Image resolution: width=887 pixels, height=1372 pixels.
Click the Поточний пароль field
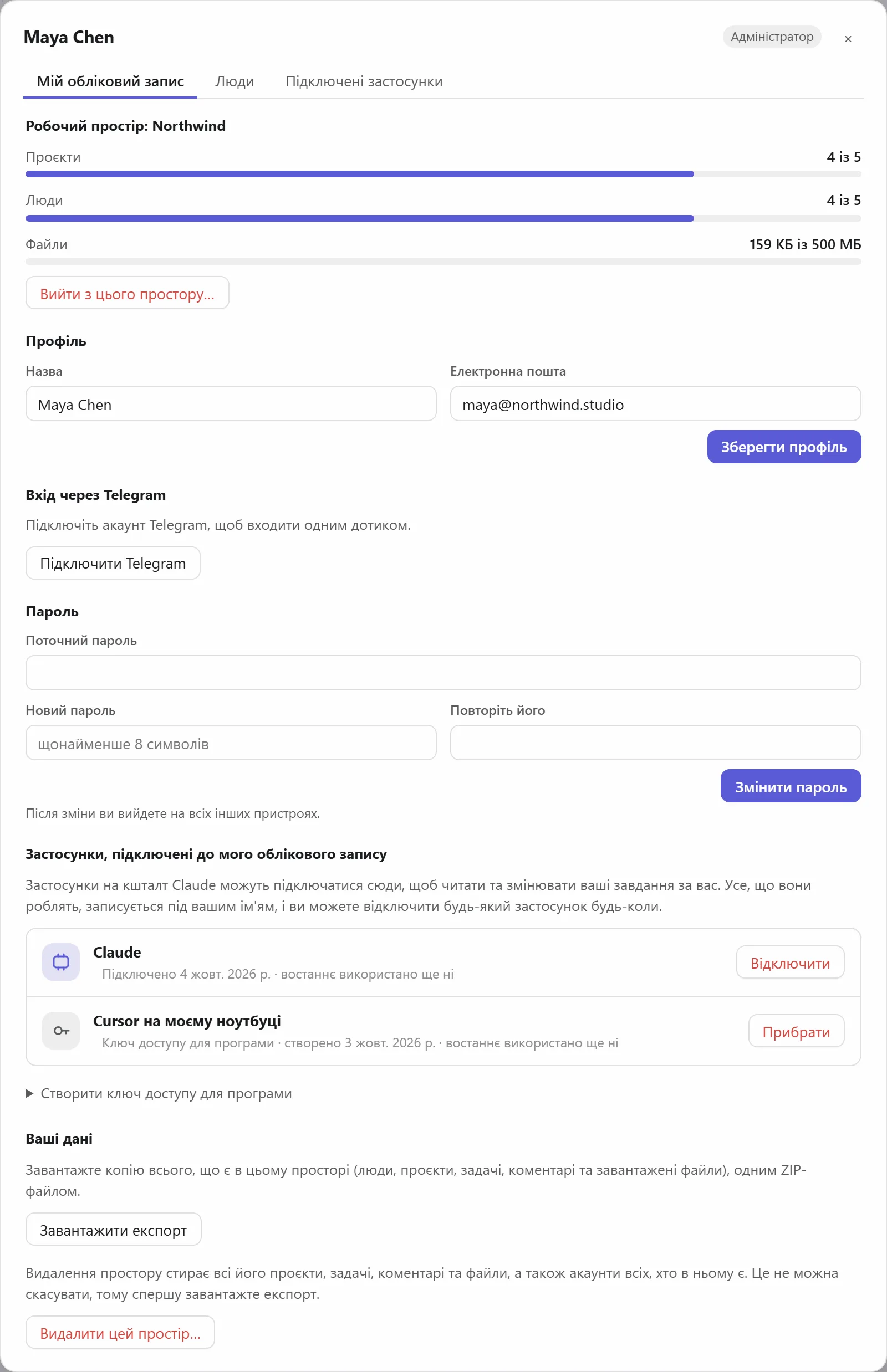[x=443, y=673]
